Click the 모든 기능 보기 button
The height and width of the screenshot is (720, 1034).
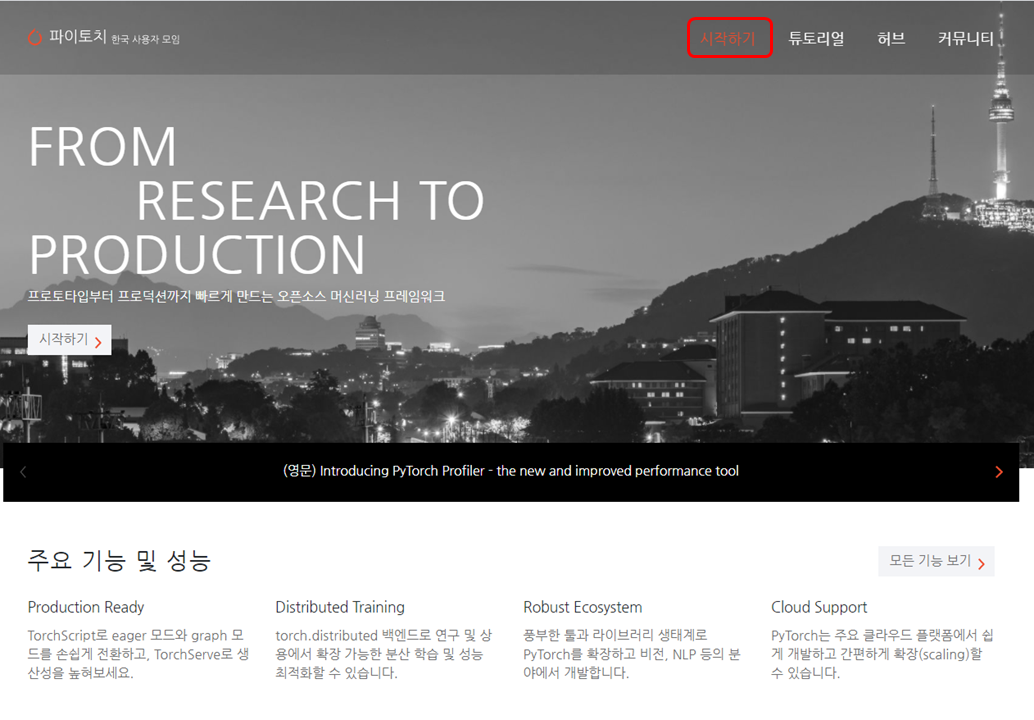[936, 561]
